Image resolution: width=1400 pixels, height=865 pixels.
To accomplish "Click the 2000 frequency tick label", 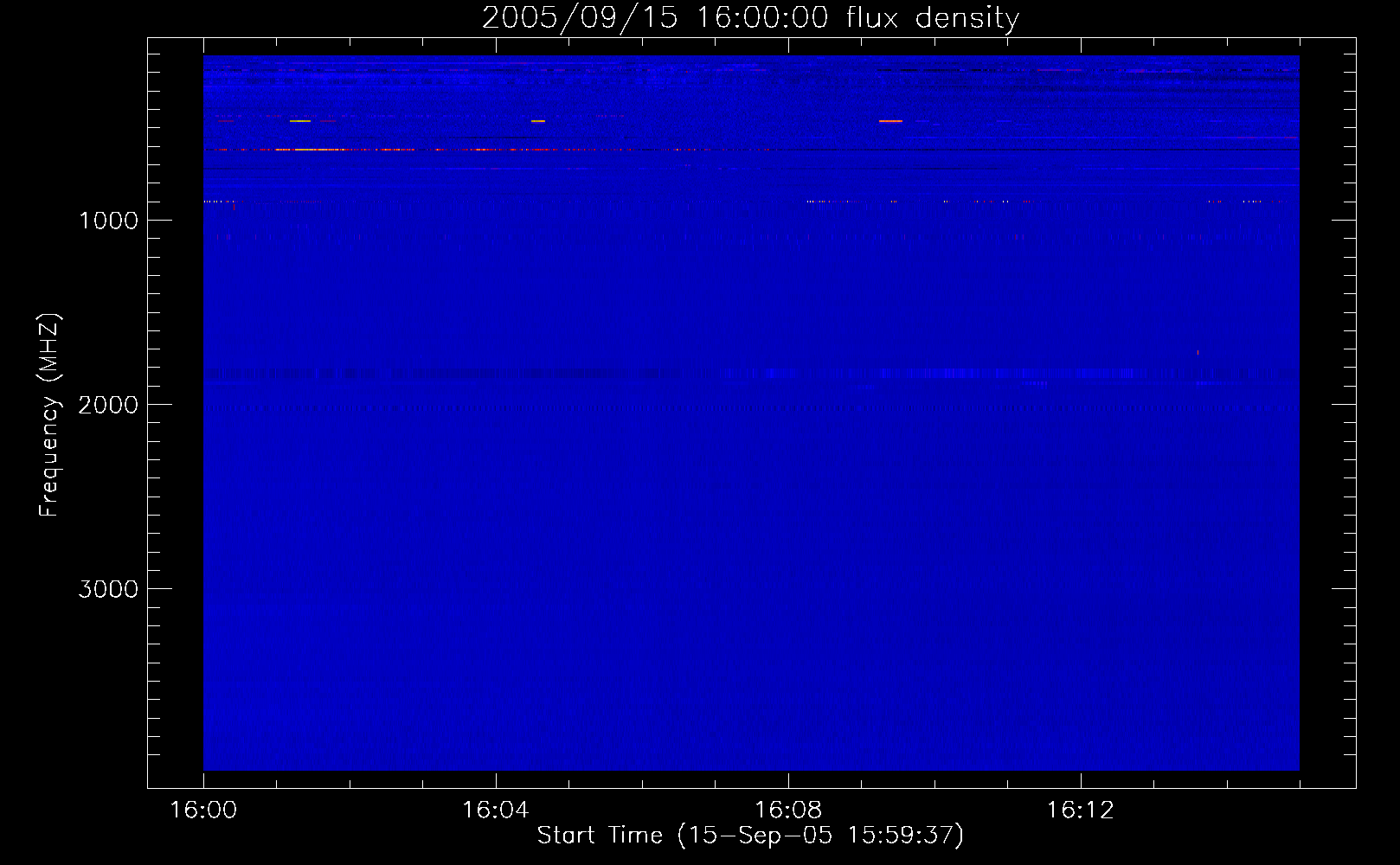I will [x=108, y=405].
